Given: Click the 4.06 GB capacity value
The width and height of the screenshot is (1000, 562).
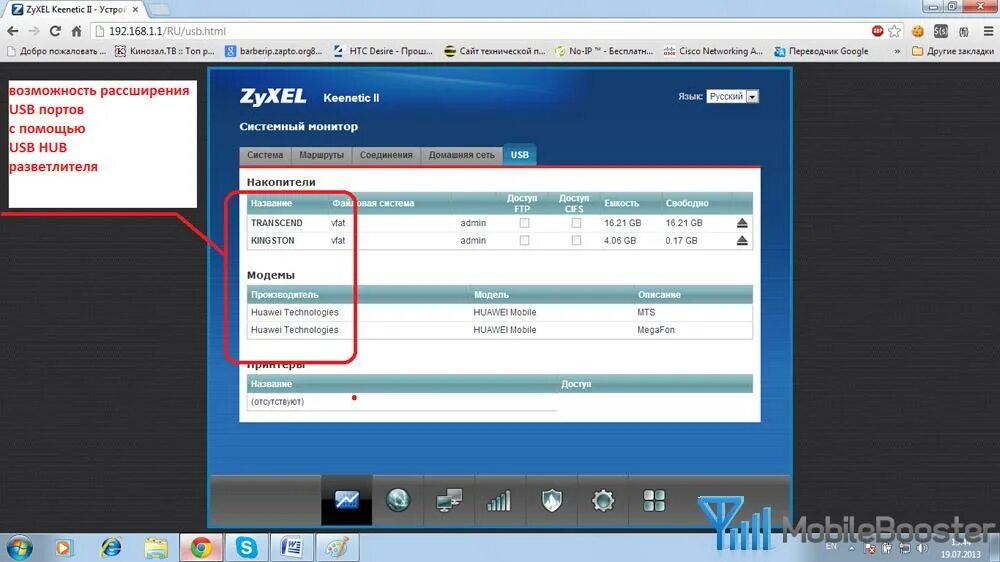Looking at the screenshot, I should pyautogui.click(x=620, y=240).
